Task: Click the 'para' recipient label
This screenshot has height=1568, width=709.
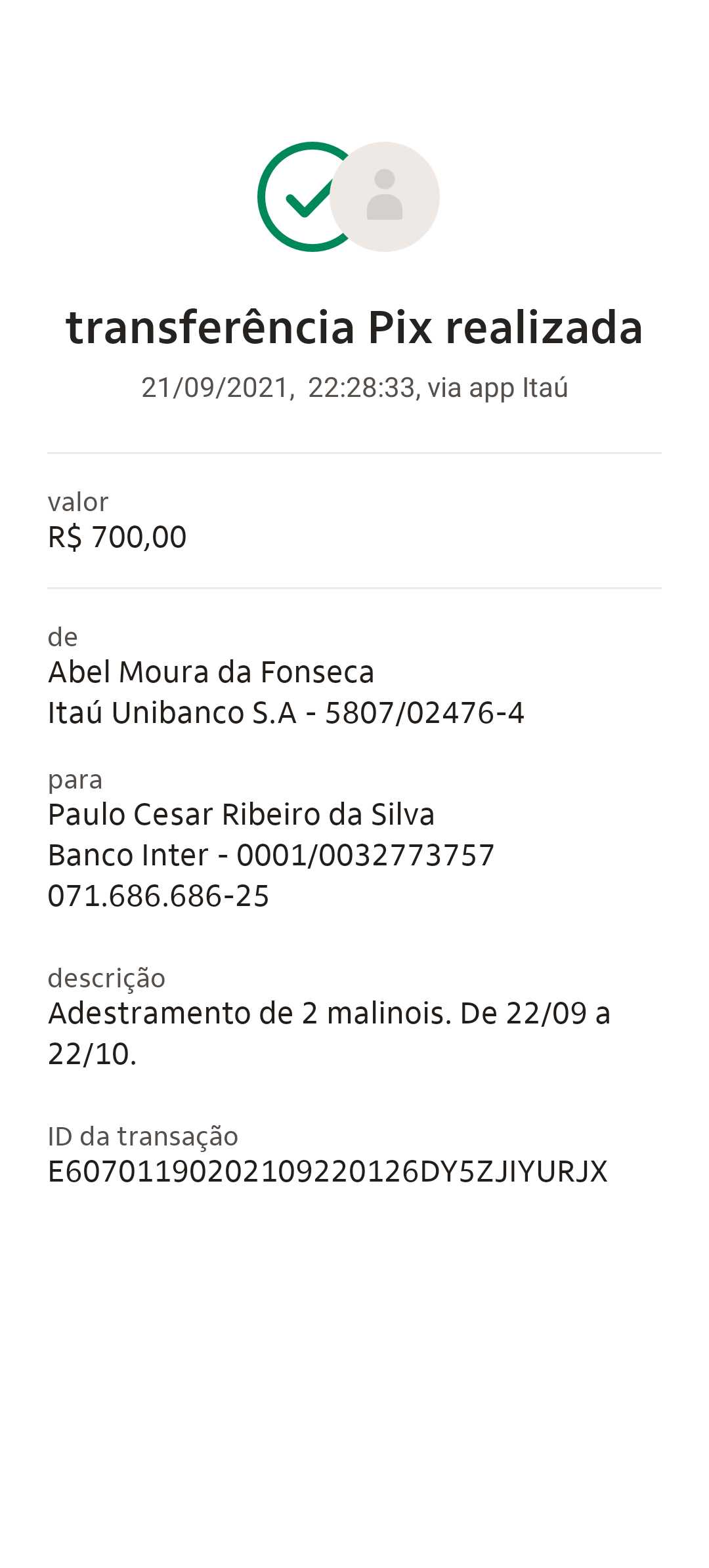Action: (75, 780)
